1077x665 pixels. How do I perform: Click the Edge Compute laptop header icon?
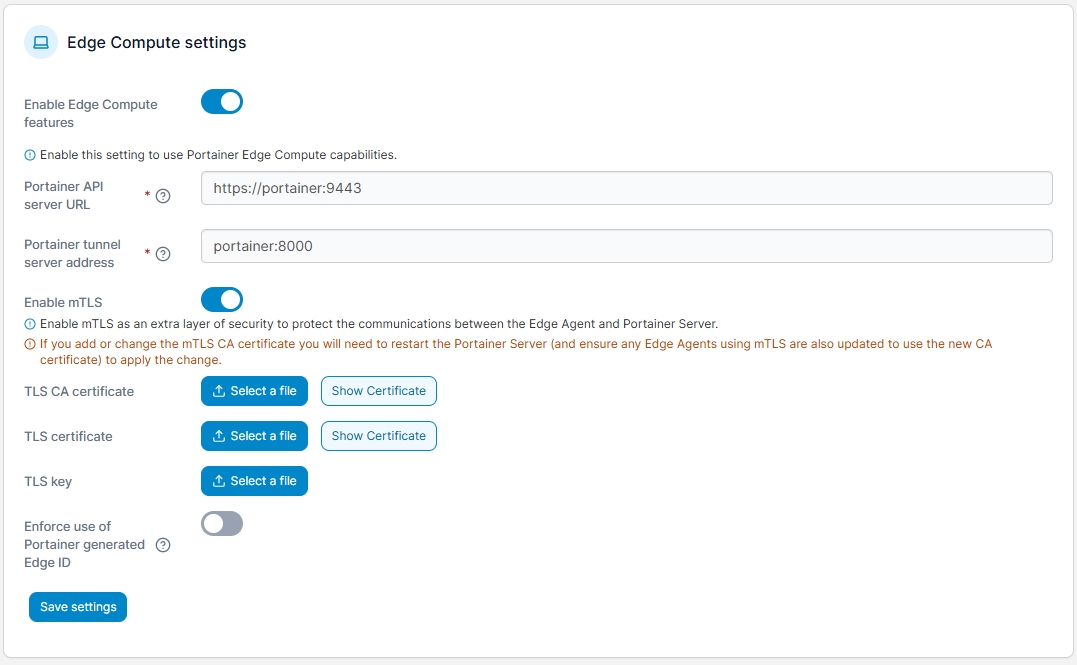(x=41, y=42)
